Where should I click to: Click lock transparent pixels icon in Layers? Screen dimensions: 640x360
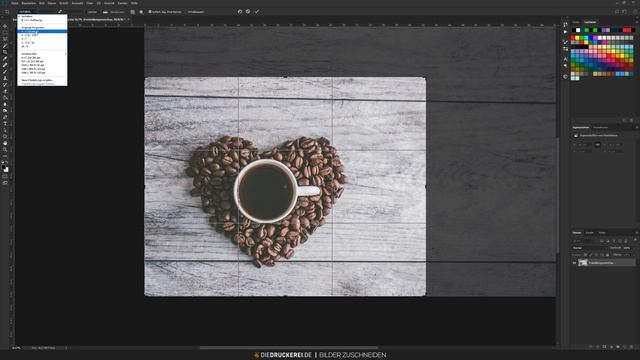point(586,255)
